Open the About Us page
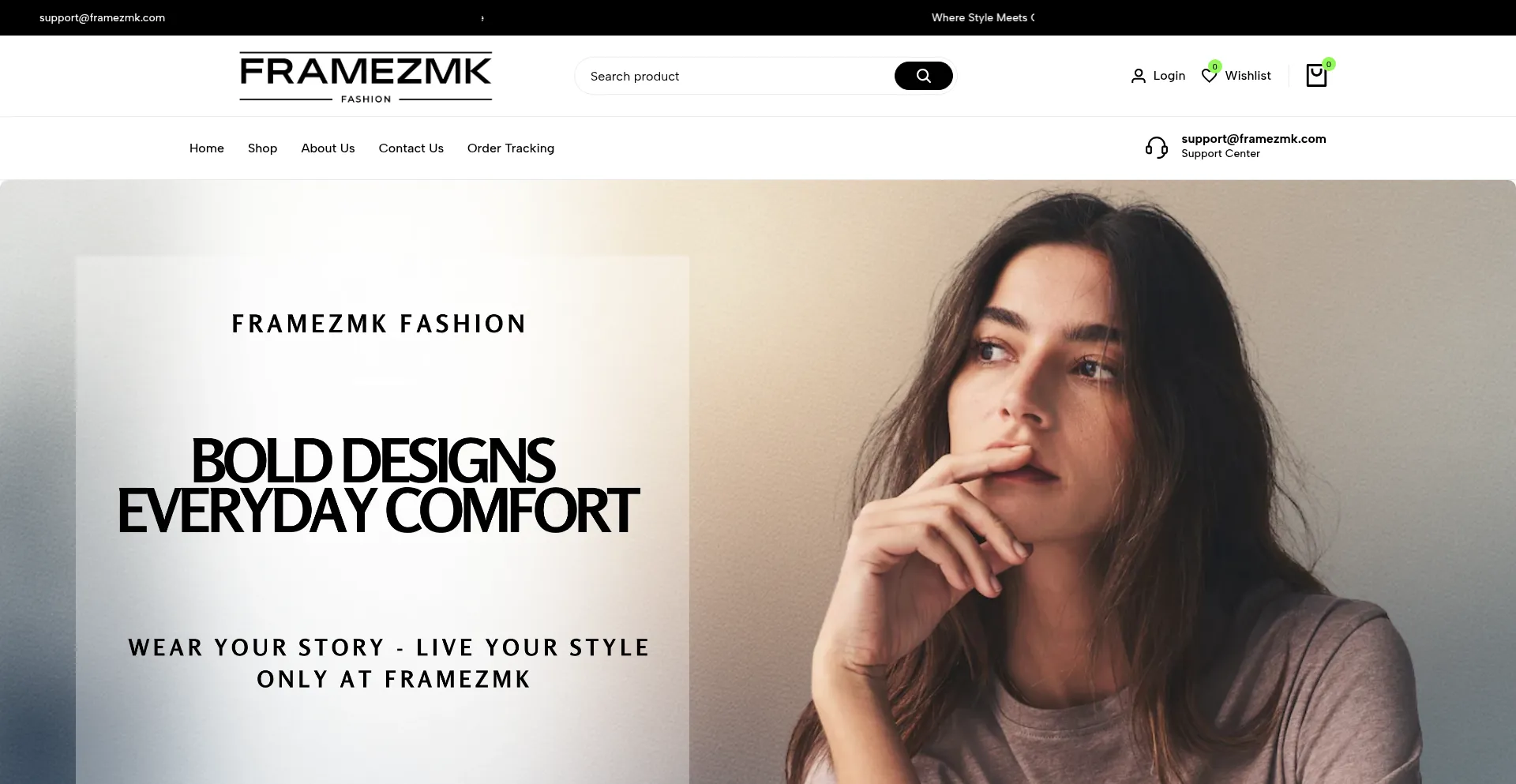This screenshot has height=784, width=1516. click(x=328, y=148)
